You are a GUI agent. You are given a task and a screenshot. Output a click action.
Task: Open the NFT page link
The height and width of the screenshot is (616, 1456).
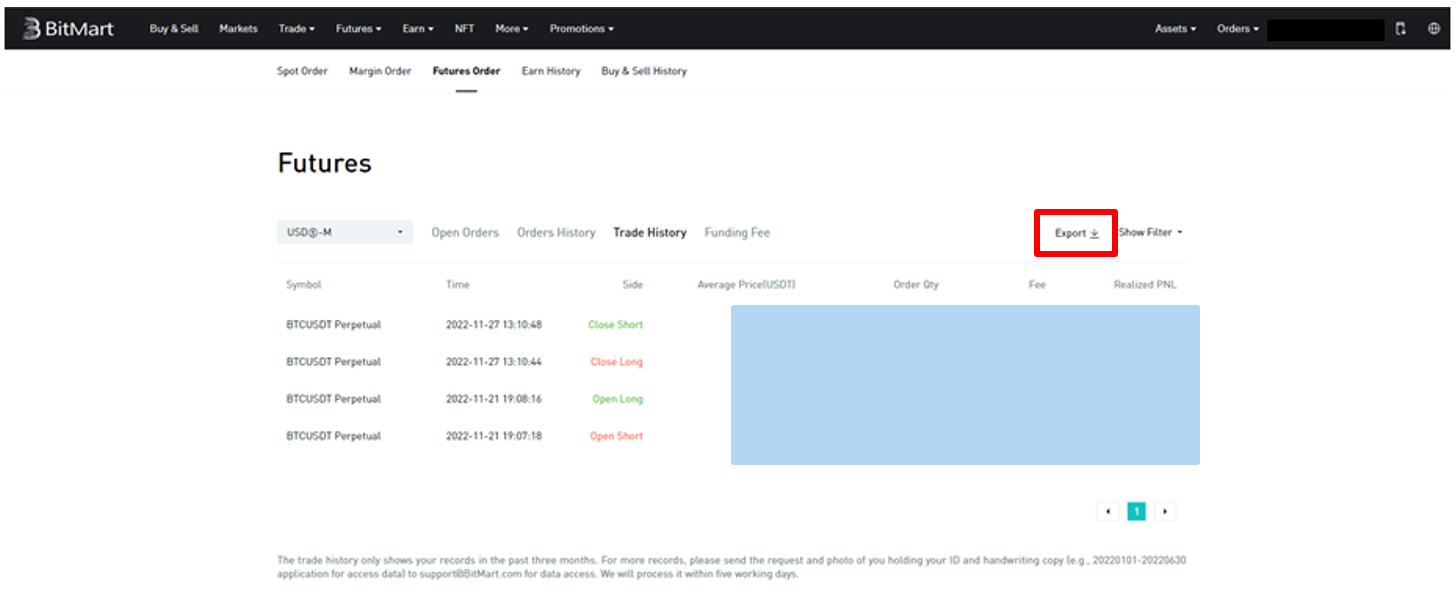pos(464,29)
